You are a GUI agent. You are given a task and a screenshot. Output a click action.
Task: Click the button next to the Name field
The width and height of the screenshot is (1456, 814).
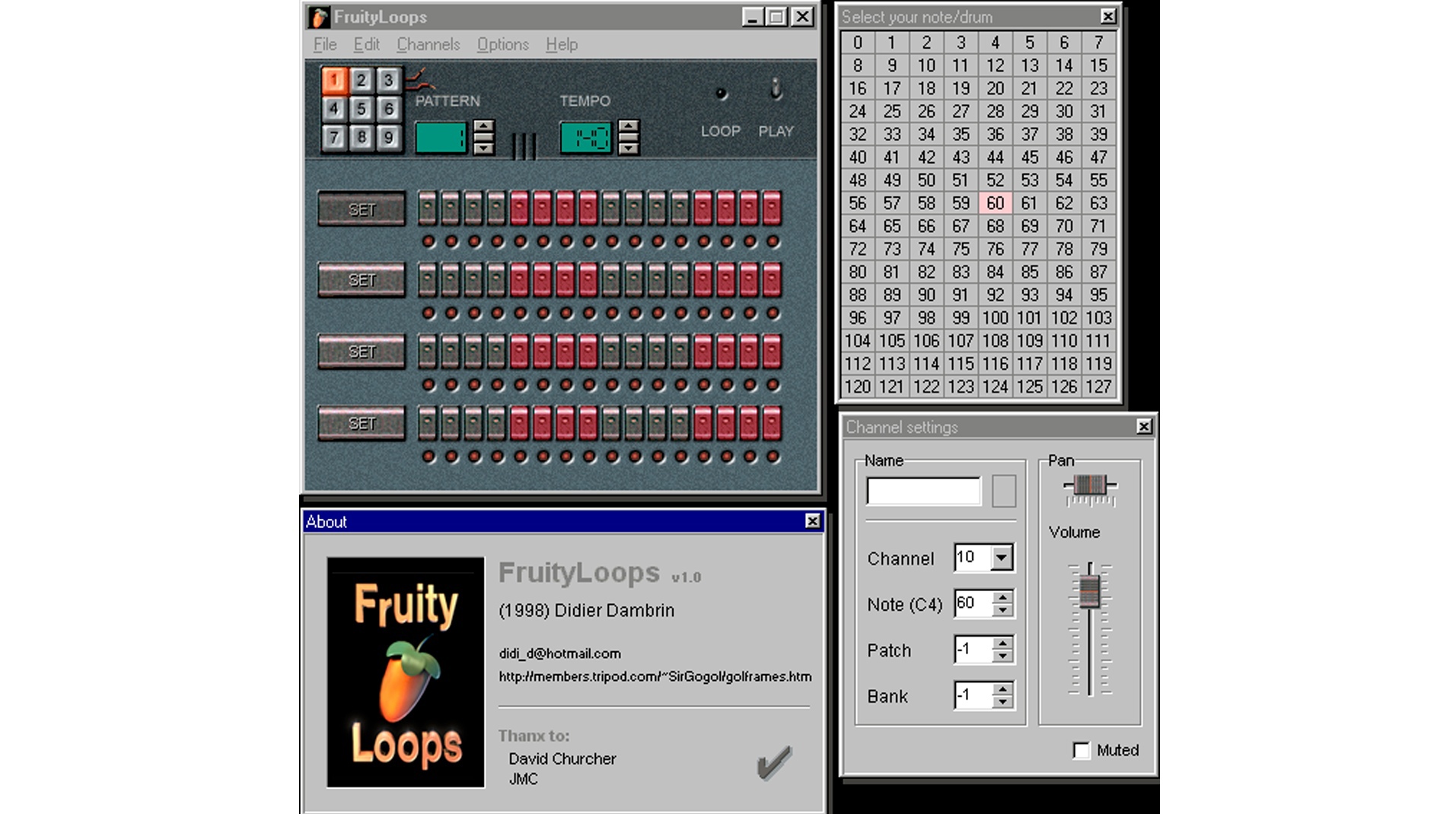pyautogui.click(x=1004, y=491)
